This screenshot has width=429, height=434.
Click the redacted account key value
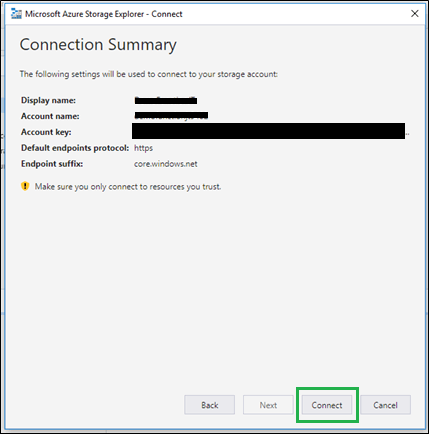coord(269,131)
